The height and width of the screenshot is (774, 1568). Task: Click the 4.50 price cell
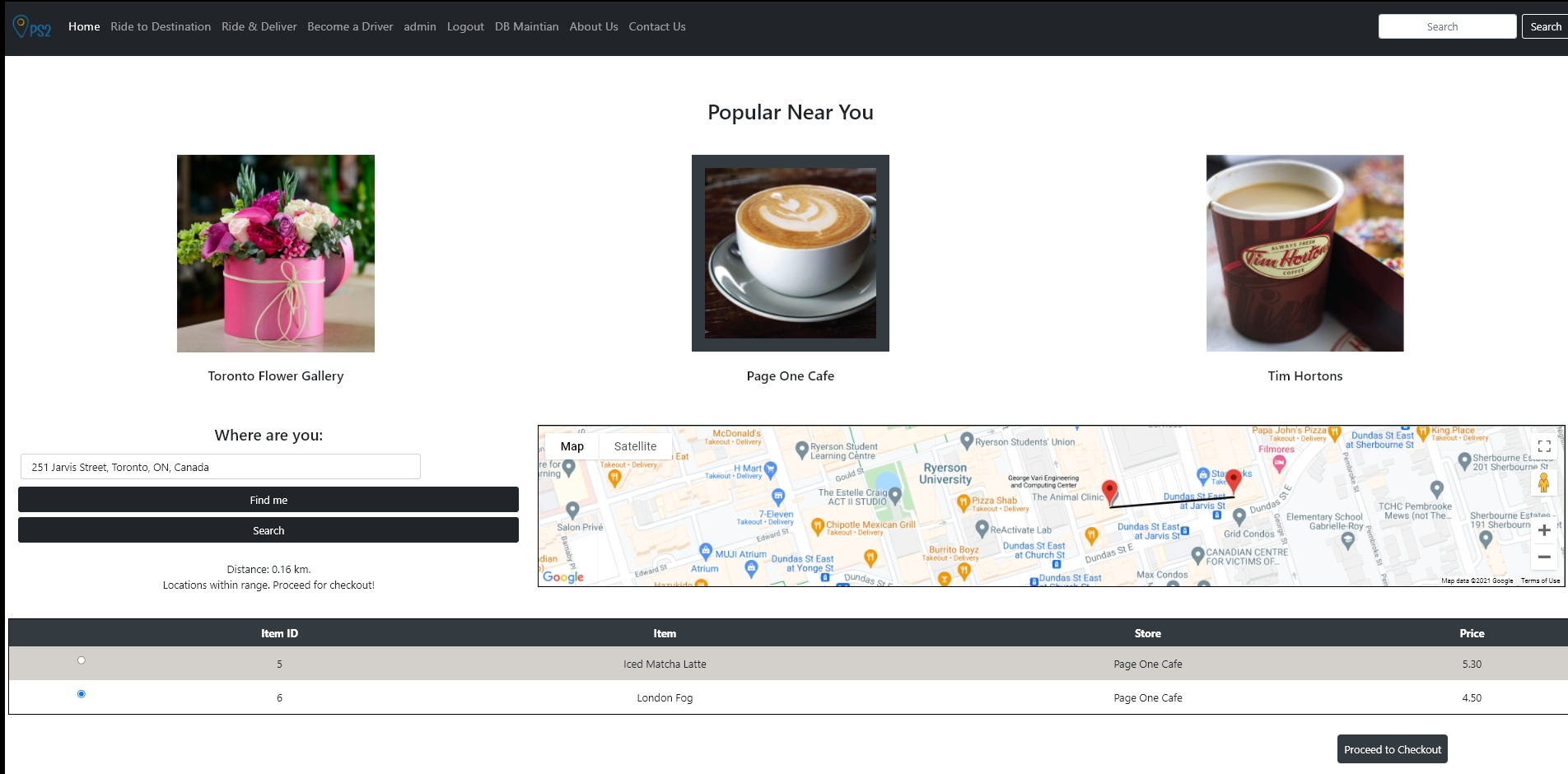1472,697
